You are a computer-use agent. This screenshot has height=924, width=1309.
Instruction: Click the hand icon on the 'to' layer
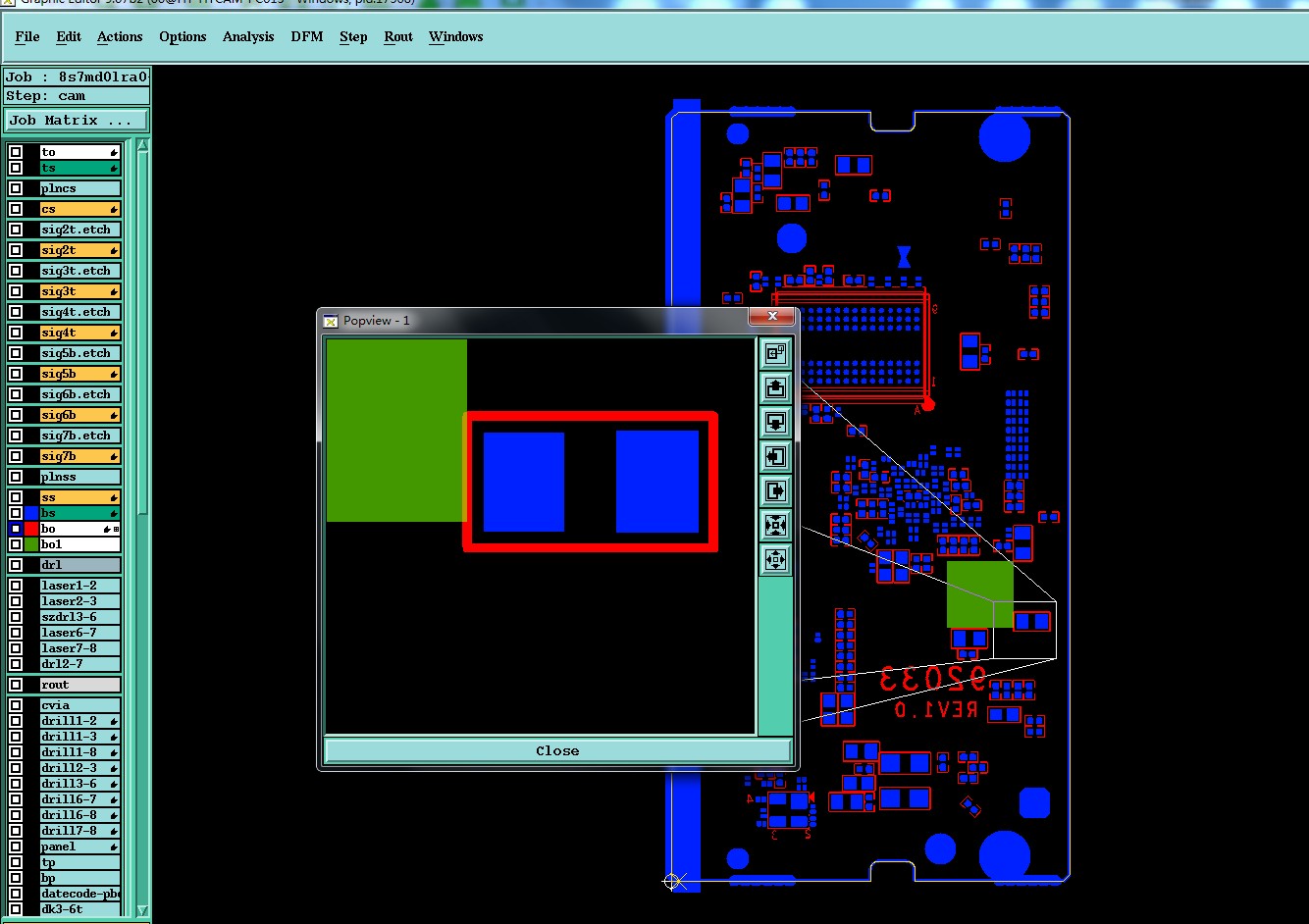click(114, 152)
